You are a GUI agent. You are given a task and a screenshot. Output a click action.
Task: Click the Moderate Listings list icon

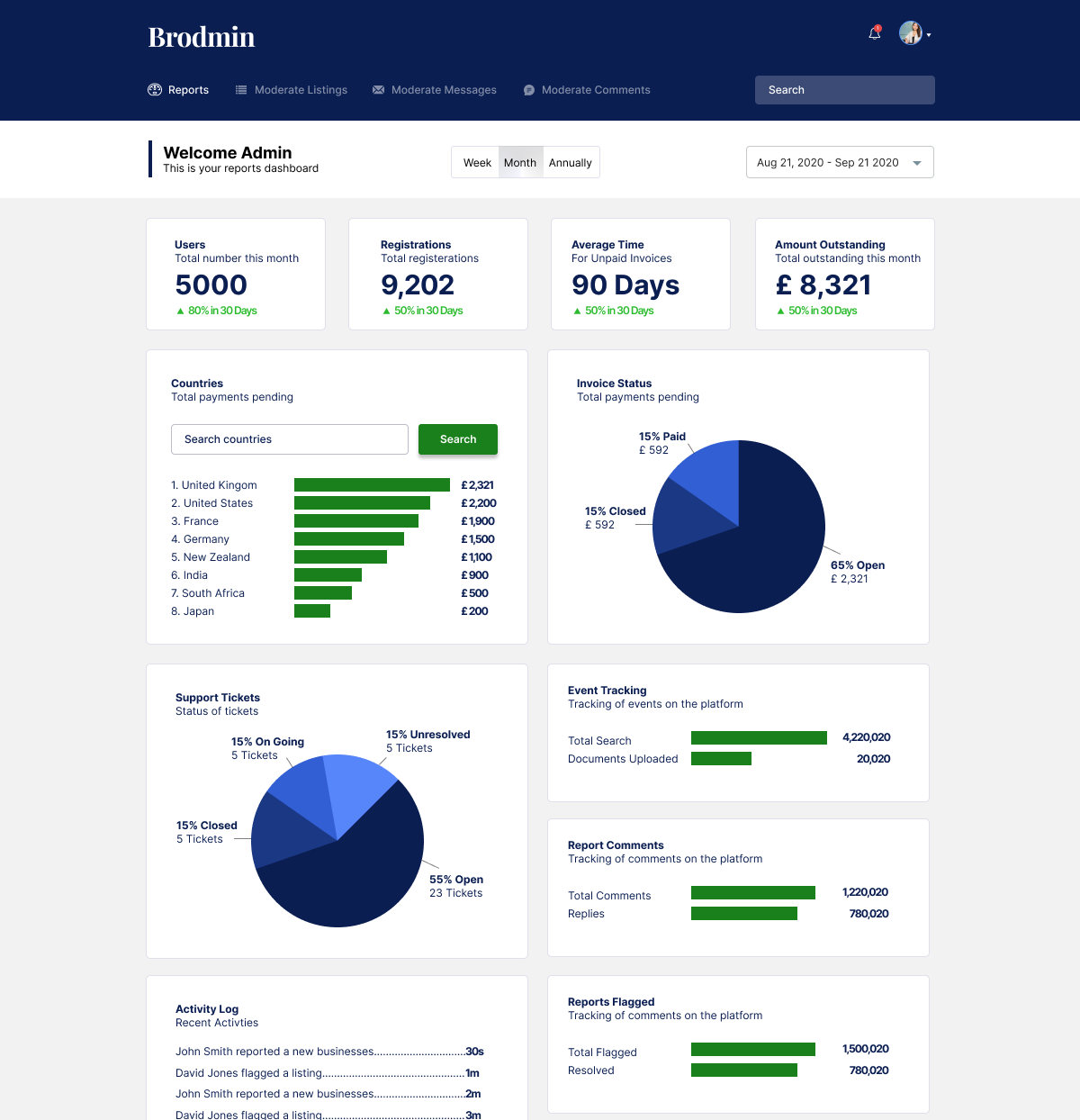point(241,90)
